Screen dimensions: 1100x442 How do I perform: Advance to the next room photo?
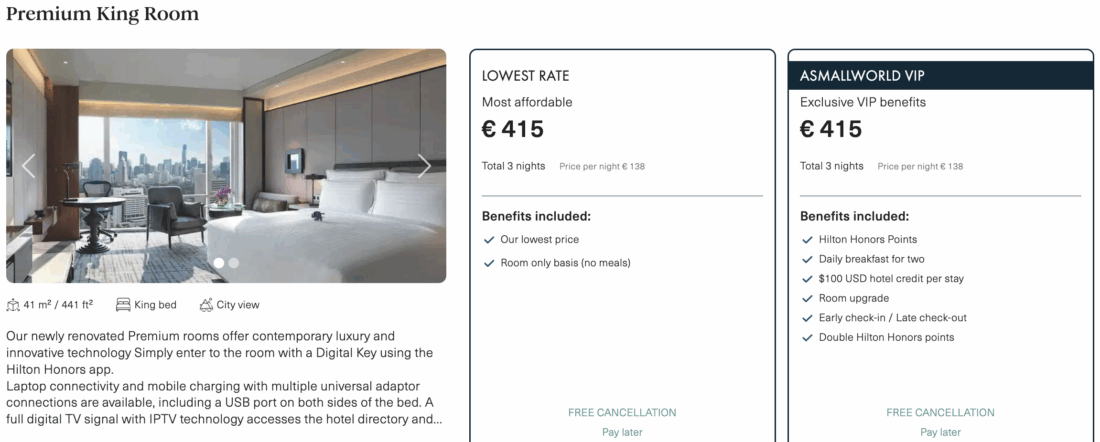(x=425, y=166)
